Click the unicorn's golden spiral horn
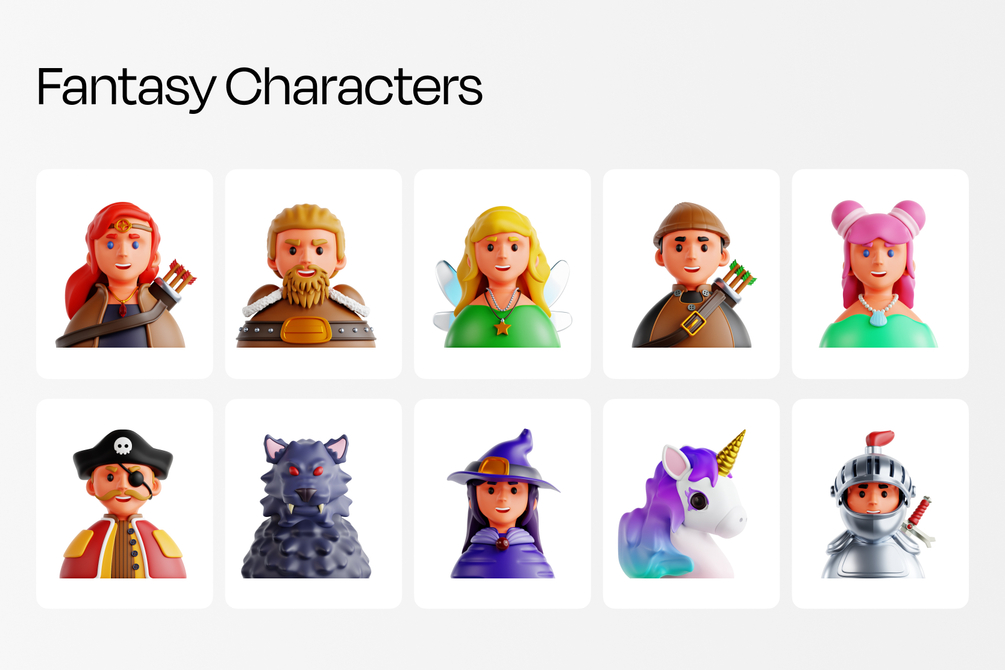Image resolution: width=1005 pixels, height=670 pixels. point(731,453)
